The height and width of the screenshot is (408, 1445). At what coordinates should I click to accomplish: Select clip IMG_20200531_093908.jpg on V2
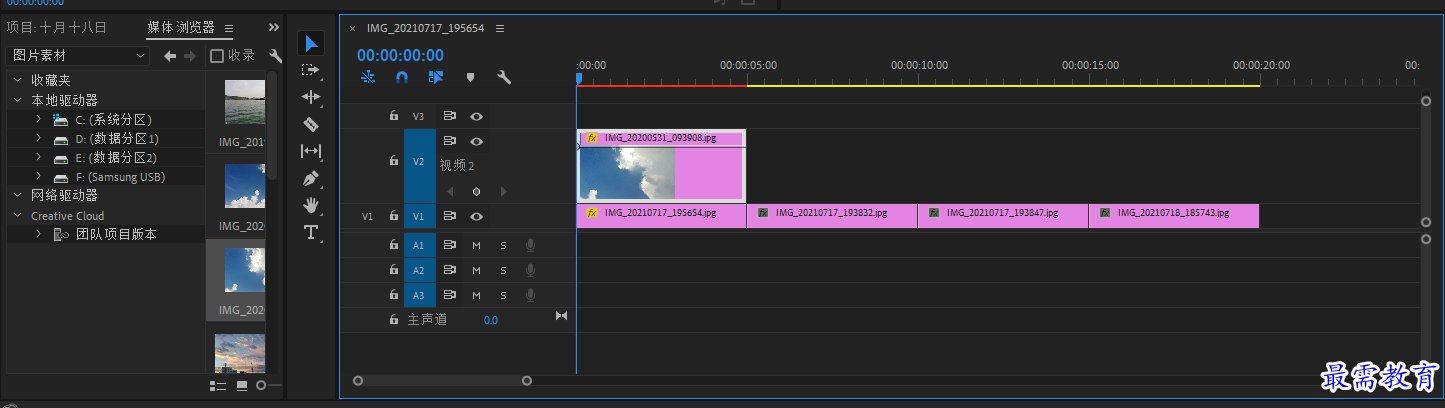click(661, 165)
